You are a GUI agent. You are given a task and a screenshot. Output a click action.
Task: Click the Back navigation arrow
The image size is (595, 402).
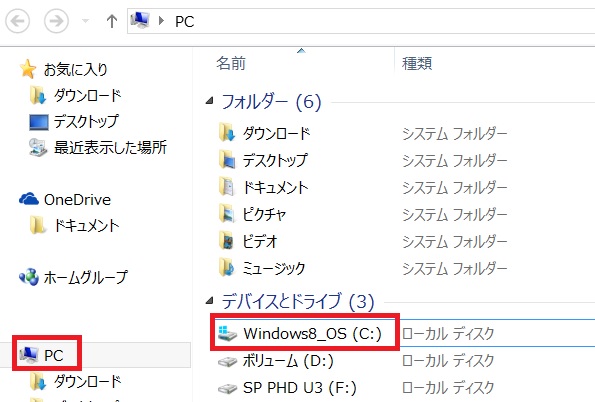17,21
